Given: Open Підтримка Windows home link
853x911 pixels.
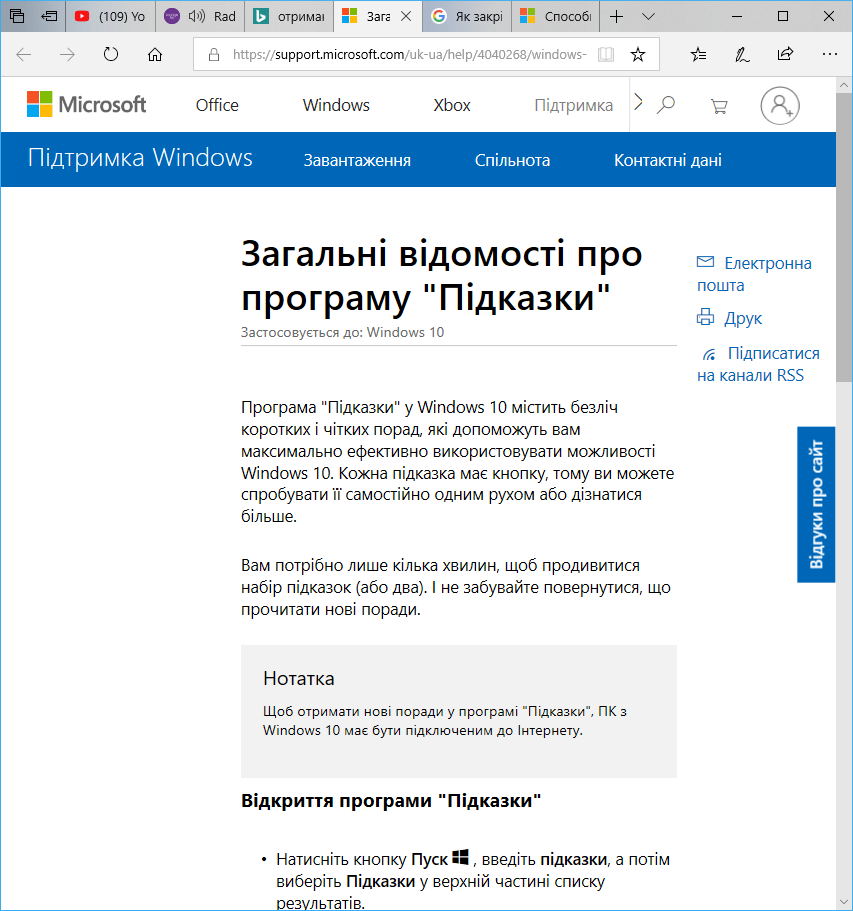Looking at the screenshot, I should tap(140, 158).
